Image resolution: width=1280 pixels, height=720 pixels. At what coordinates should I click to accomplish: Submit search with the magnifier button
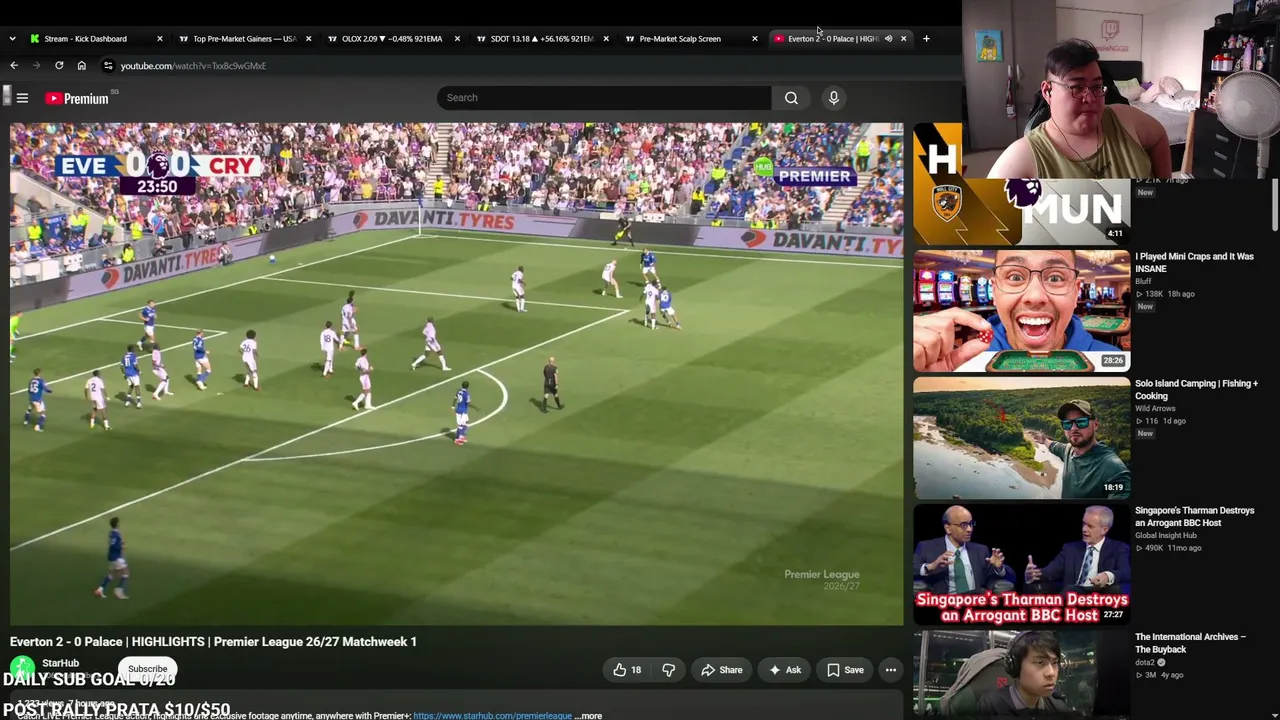coord(791,98)
